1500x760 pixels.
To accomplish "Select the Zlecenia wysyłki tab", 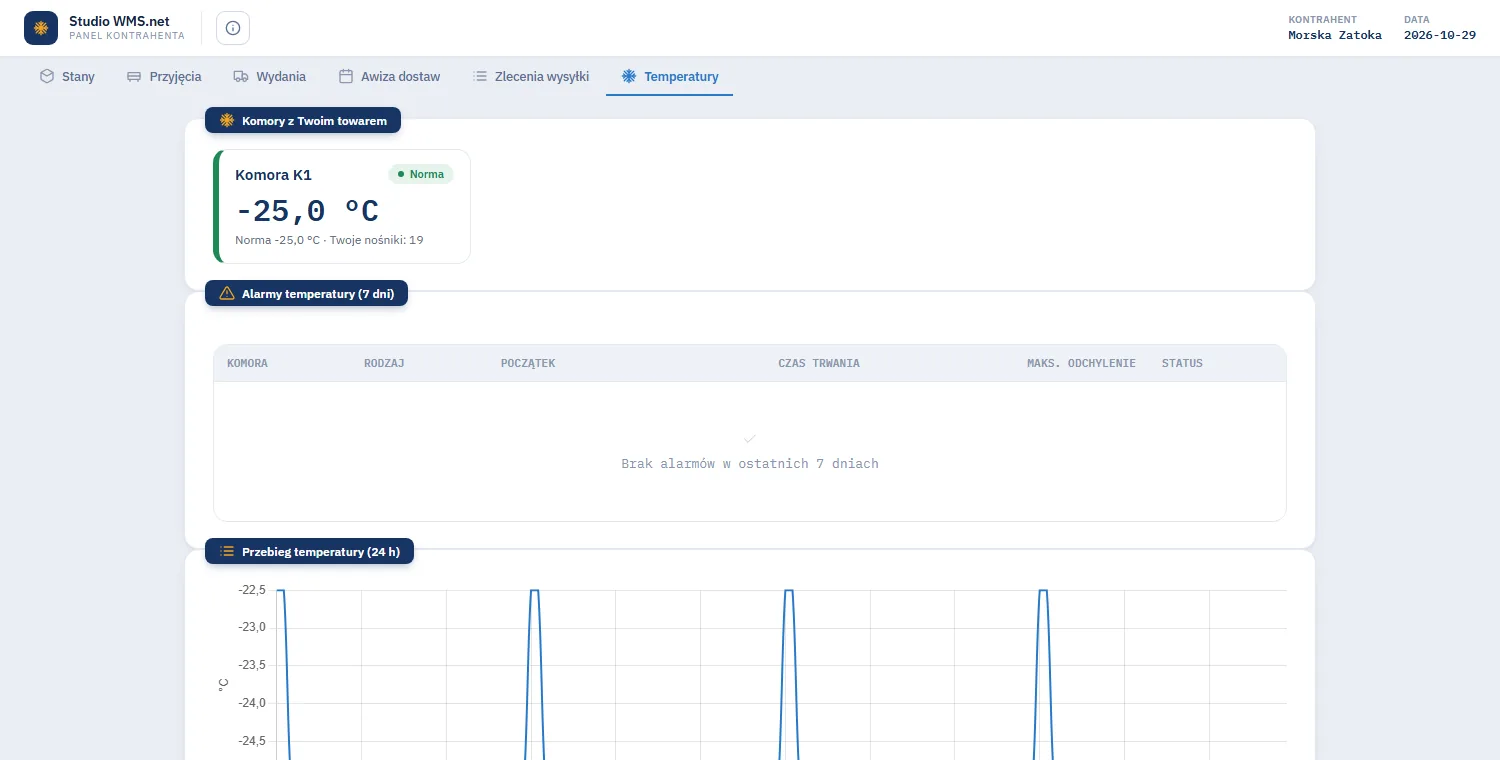I will point(531,76).
